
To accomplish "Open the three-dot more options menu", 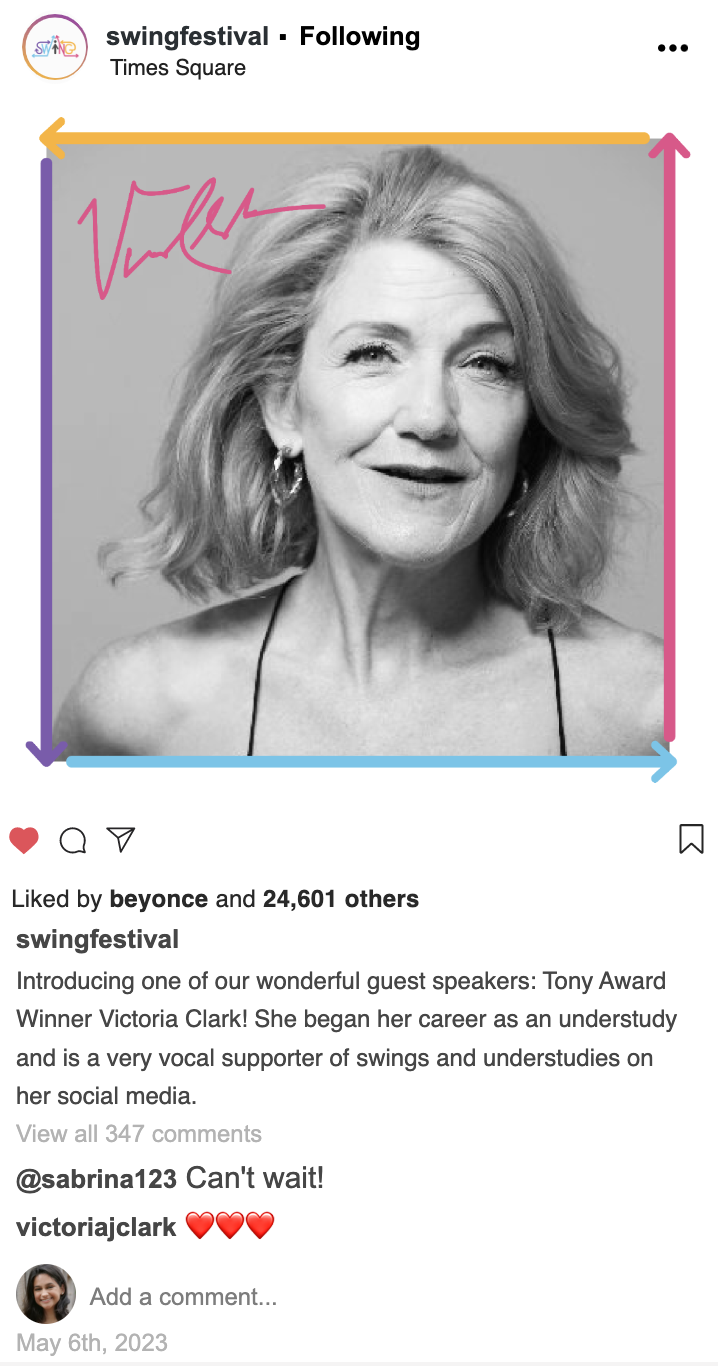I will click(673, 48).
